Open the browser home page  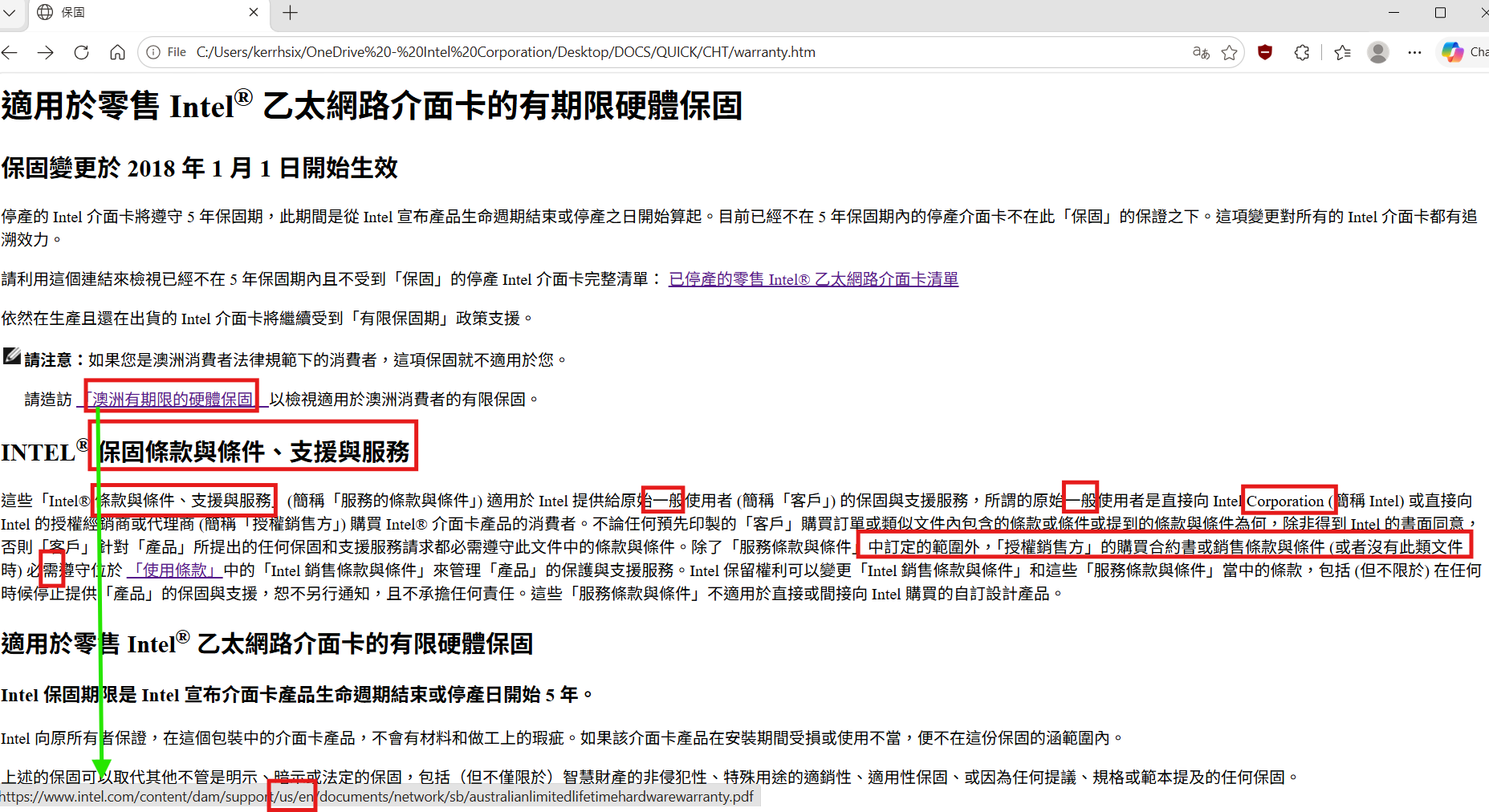(117, 52)
